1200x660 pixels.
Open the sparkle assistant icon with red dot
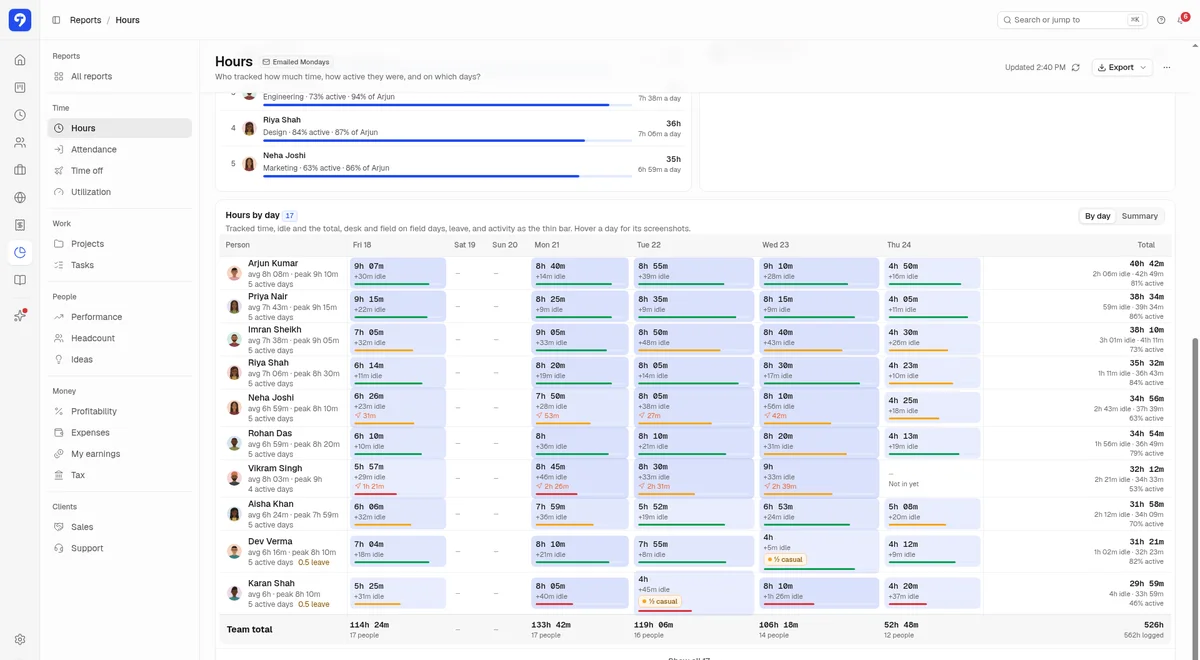tap(20, 315)
